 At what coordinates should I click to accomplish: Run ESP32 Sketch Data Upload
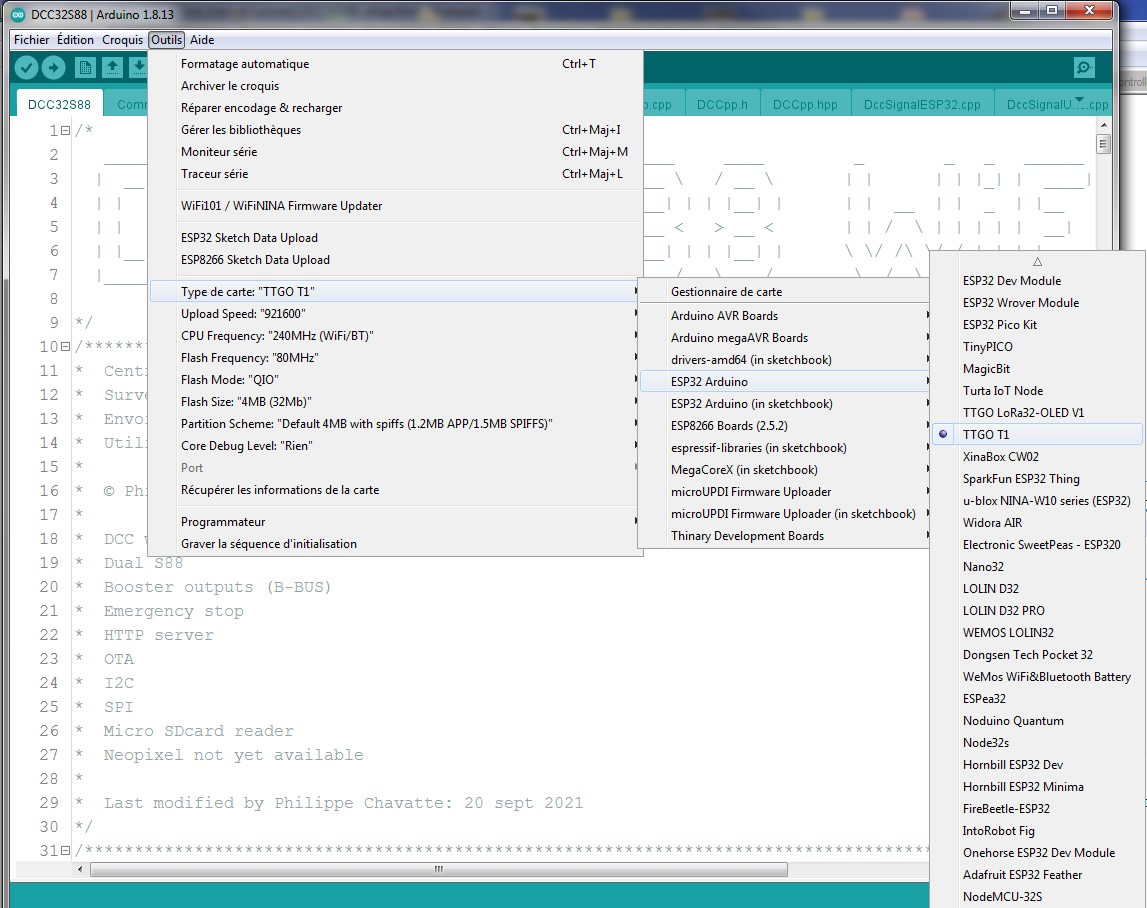pyautogui.click(x=395, y=238)
